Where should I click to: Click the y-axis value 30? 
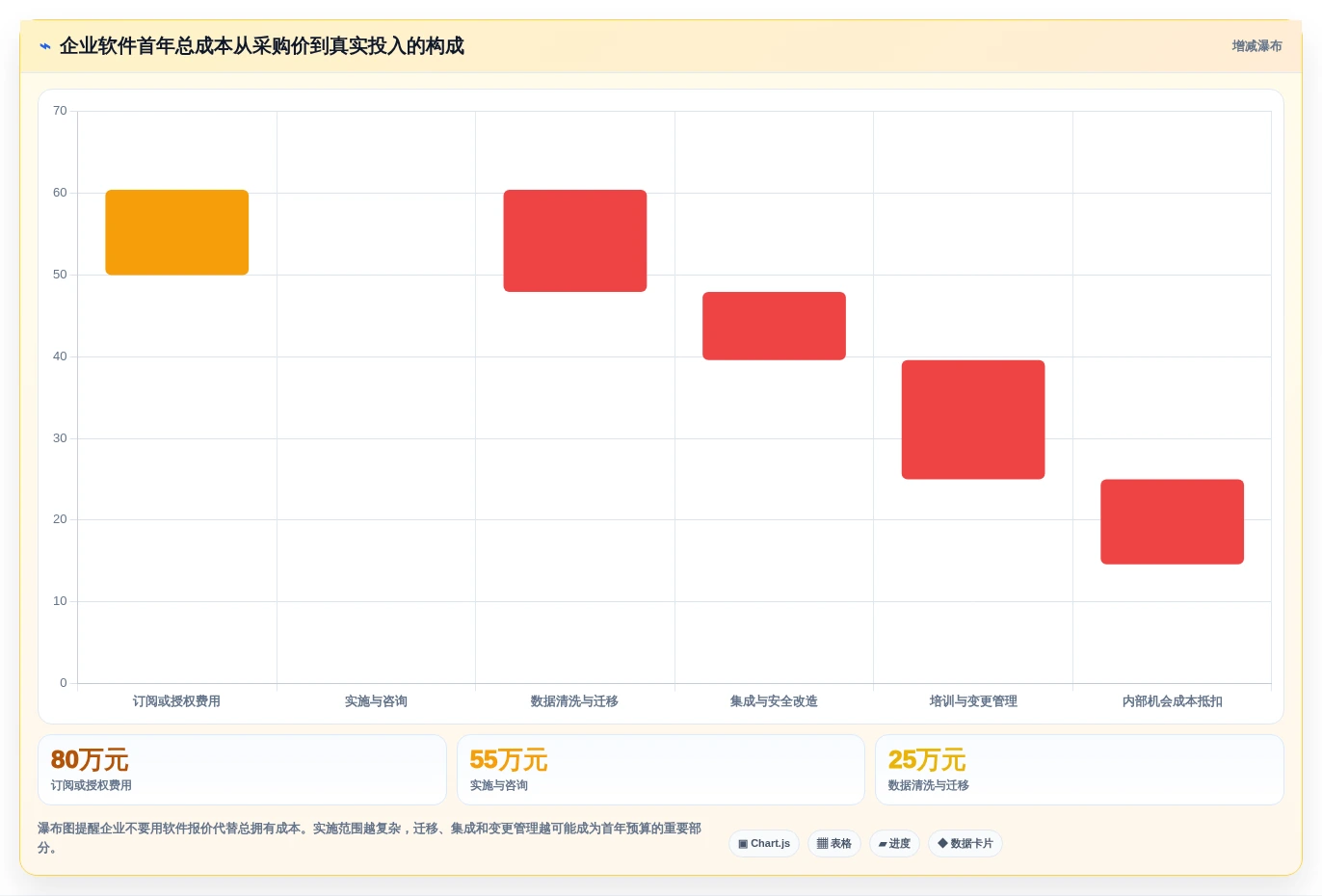[60, 438]
